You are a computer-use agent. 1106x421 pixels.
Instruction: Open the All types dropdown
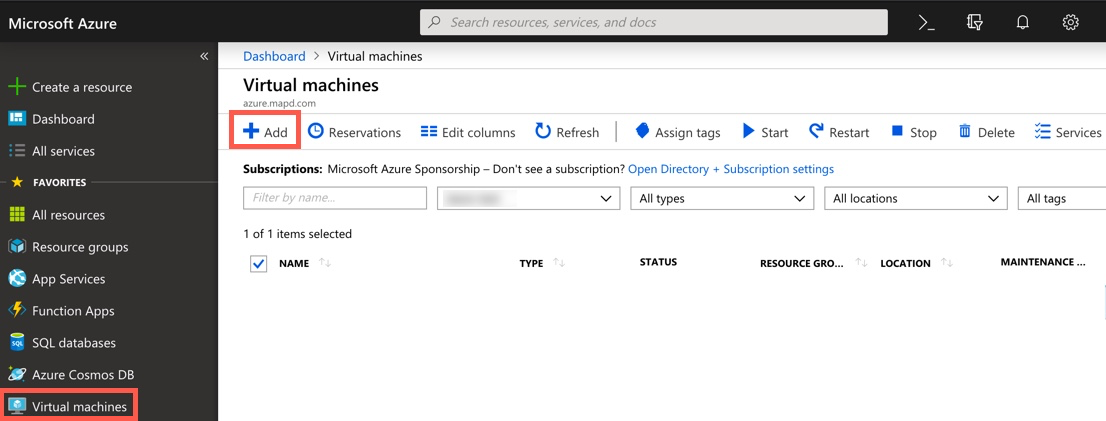click(722, 198)
